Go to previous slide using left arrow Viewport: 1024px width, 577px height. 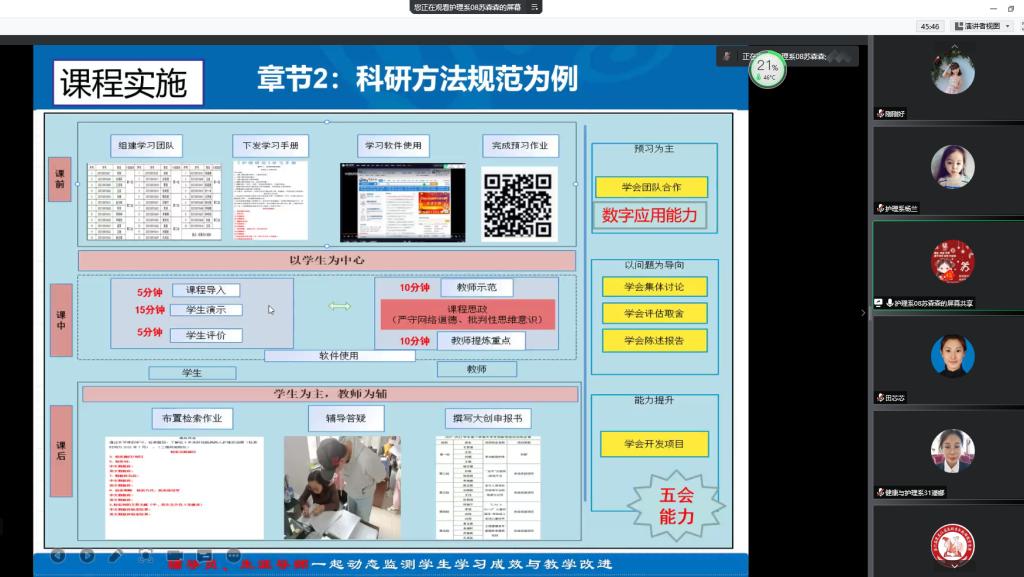point(58,555)
